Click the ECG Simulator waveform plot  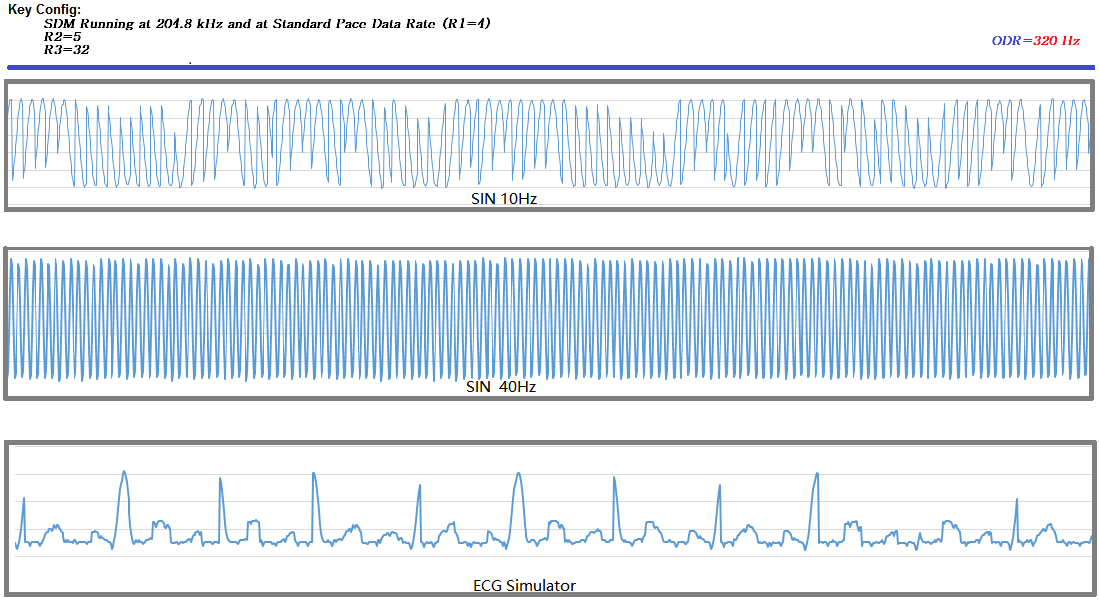point(550,518)
